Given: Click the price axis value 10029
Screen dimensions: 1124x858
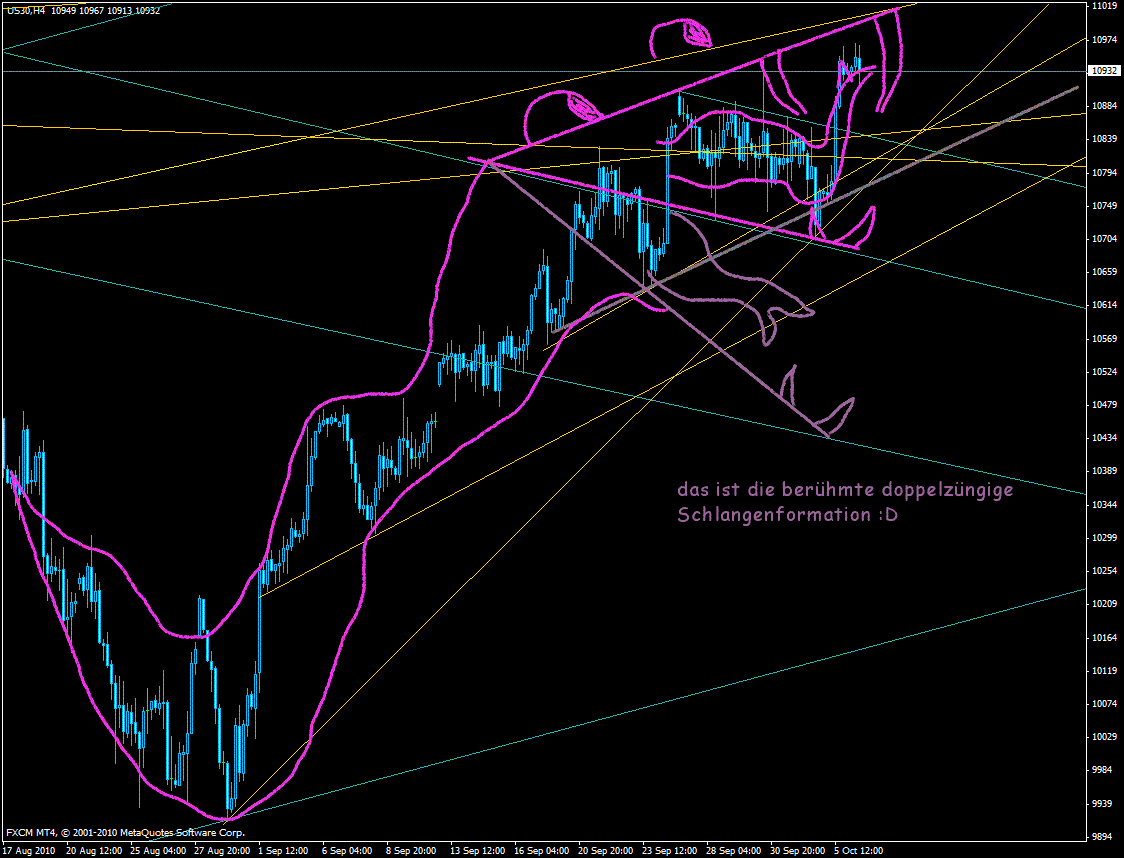Looking at the screenshot, I should (x=1105, y=737).
